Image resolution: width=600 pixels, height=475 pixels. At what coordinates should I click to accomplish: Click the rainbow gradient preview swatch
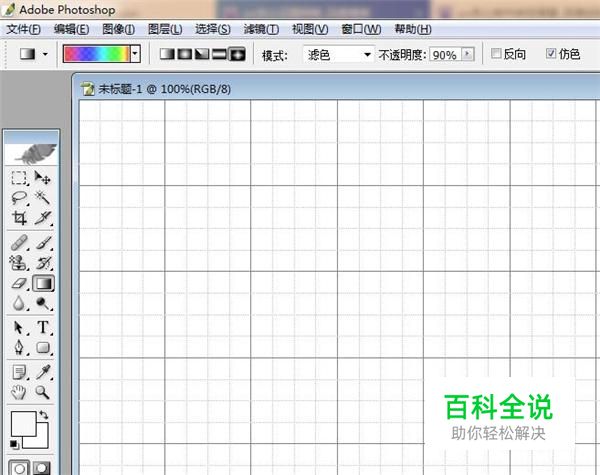97,54
